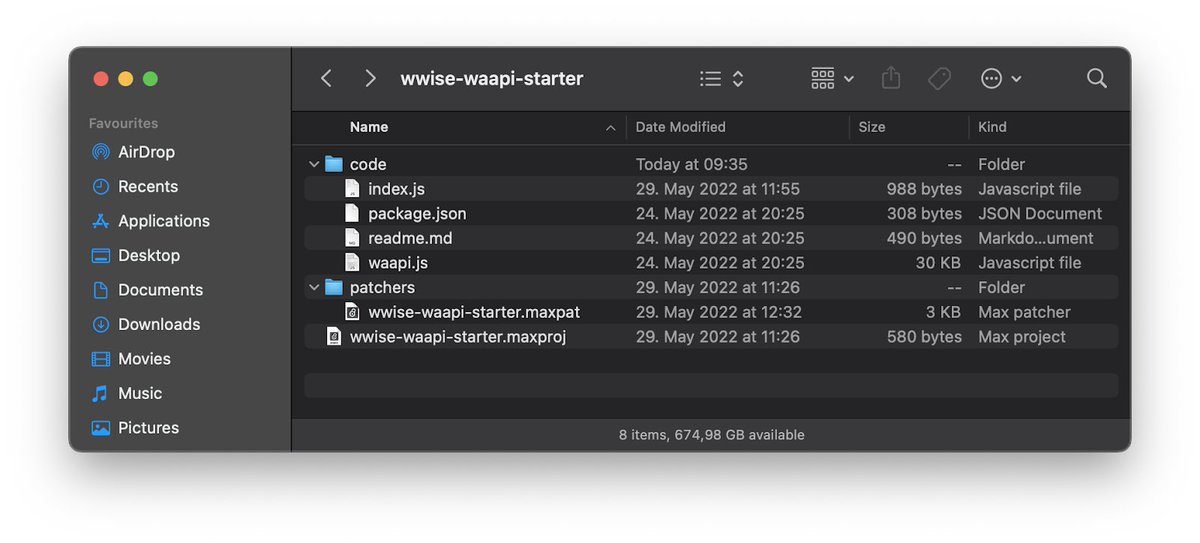Click the 'JSON Document' kind cell
This screenshot has width=1200, height=543.
click(x=1040, y=213)
